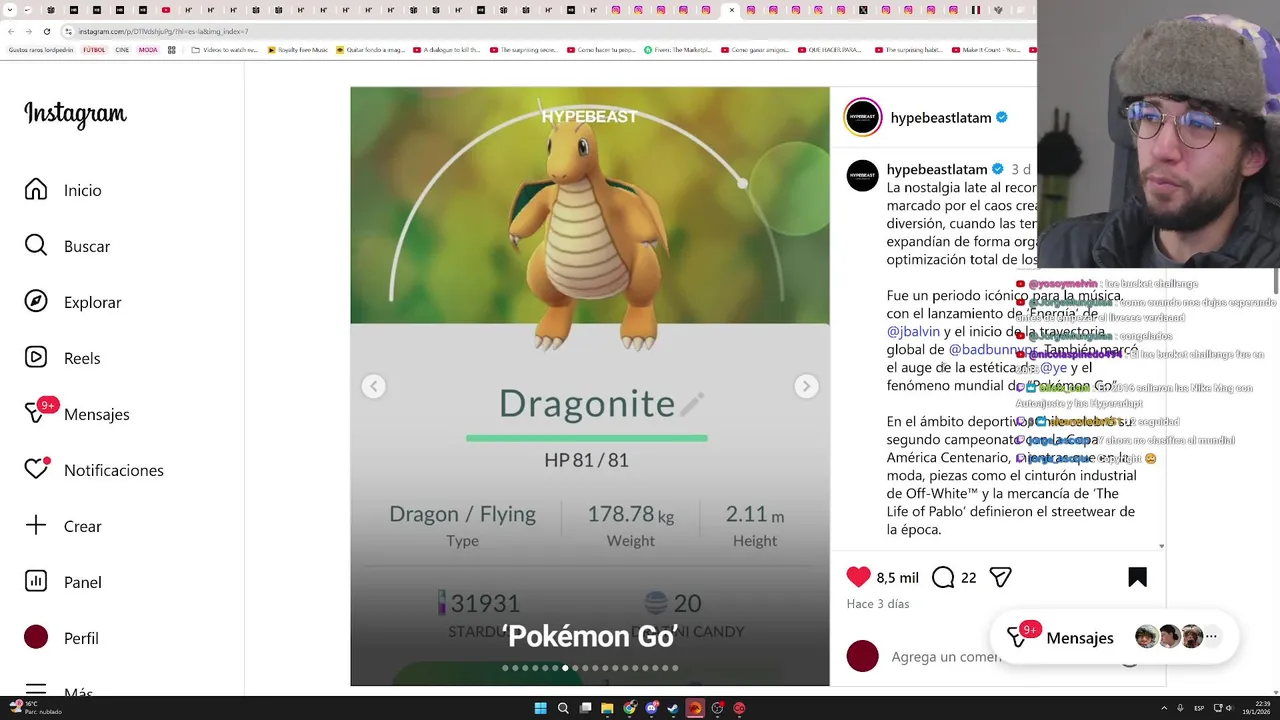Open the Fiverr: The Marketplace bookmark

tap(678, 49)
